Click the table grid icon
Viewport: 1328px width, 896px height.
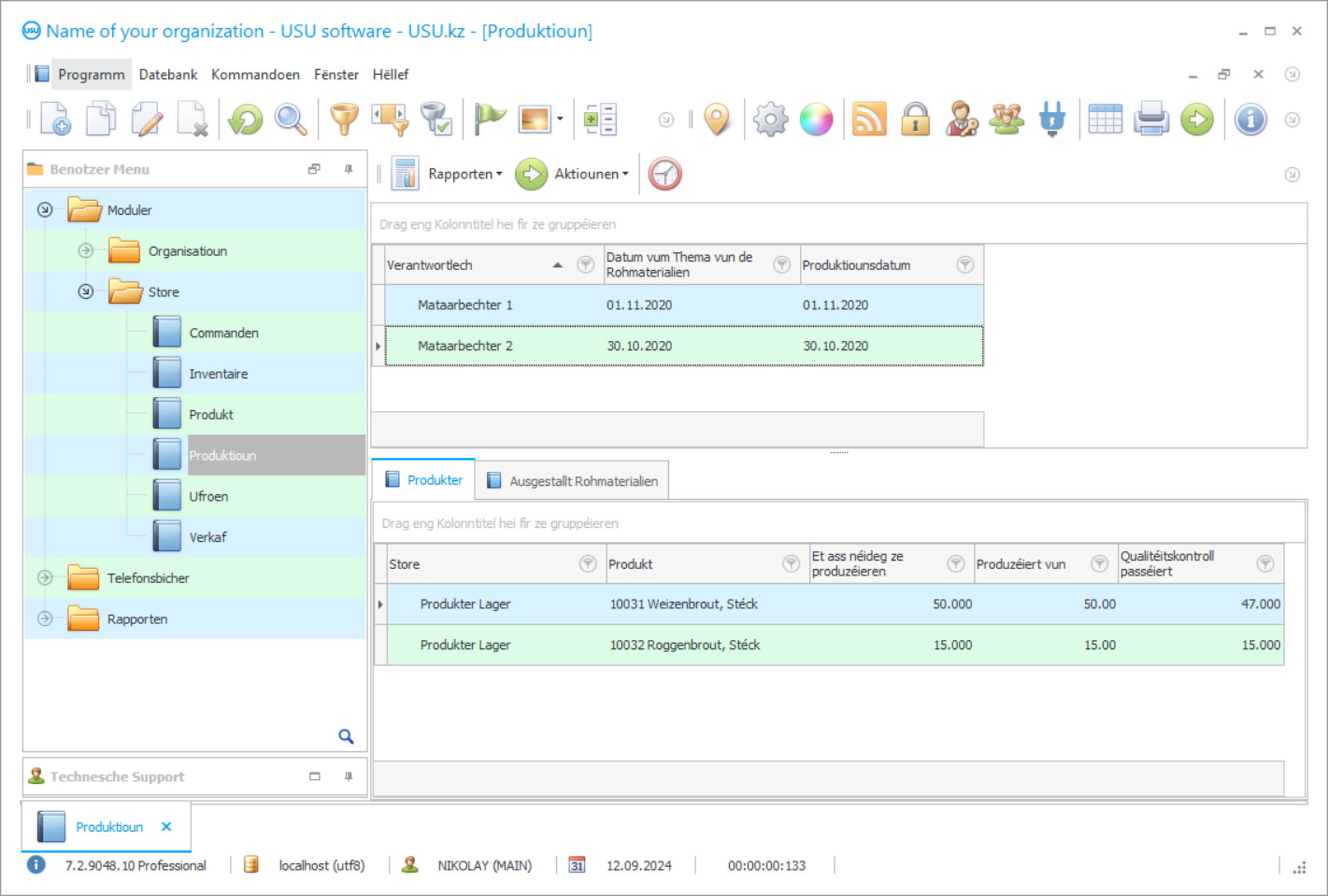[1106, 120]
